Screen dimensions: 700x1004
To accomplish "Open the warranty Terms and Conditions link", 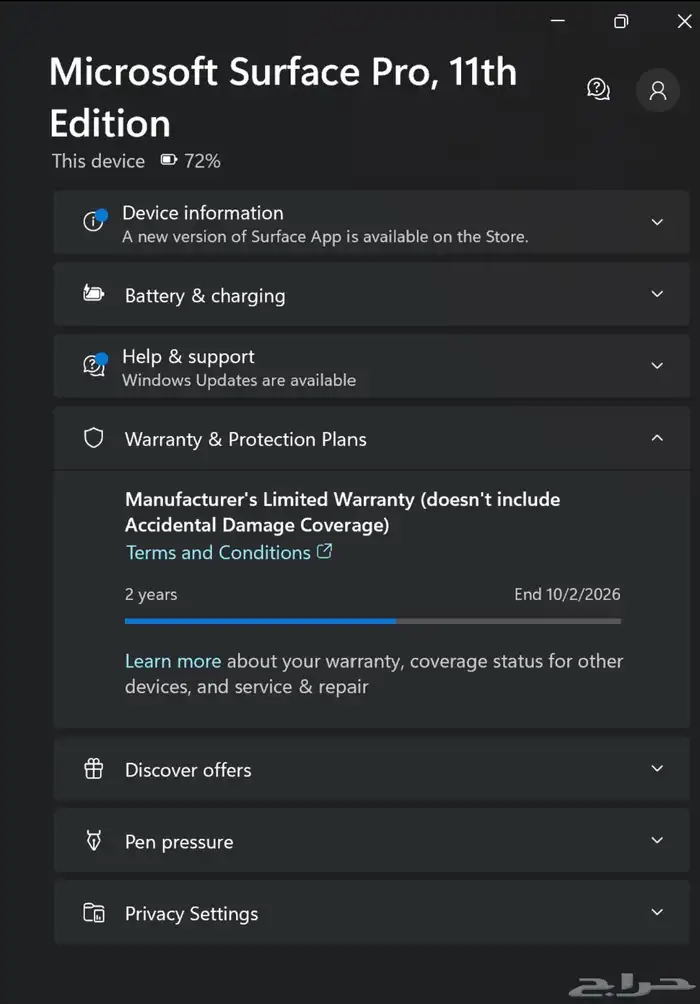I will pyautogui.click(x=219, y=552).
